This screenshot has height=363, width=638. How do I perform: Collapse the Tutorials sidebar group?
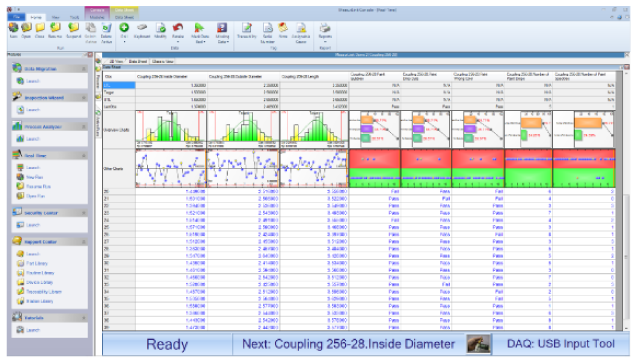(x=84, y=317)
